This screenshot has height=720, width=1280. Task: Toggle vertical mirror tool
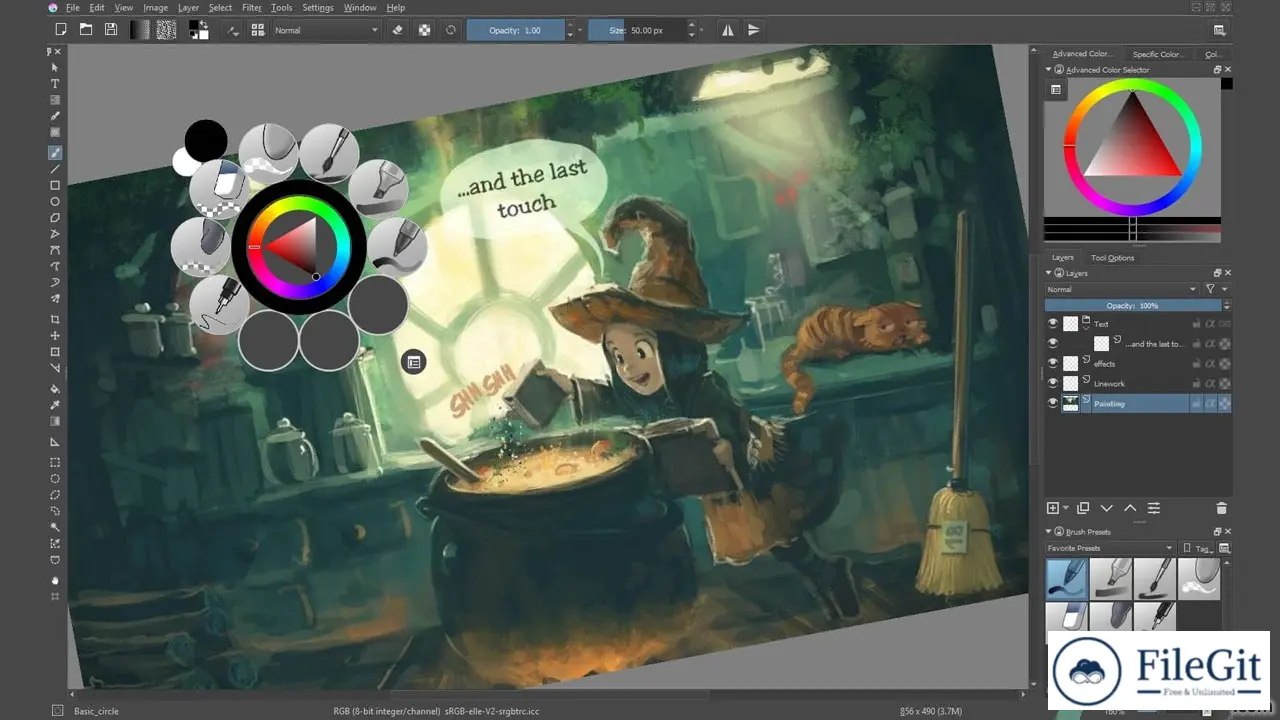[x=753, y=30]
